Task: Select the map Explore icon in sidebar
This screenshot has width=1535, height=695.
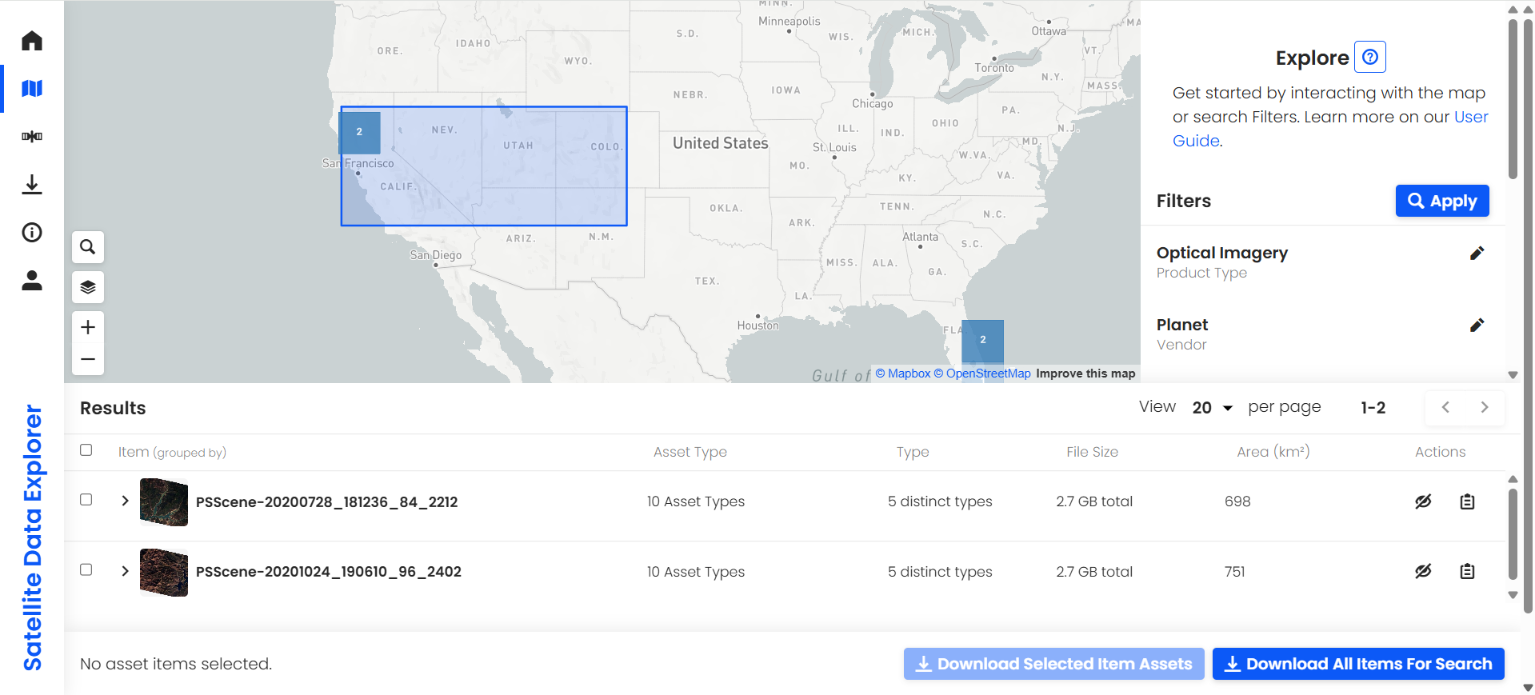Action: tap(31, 88)
